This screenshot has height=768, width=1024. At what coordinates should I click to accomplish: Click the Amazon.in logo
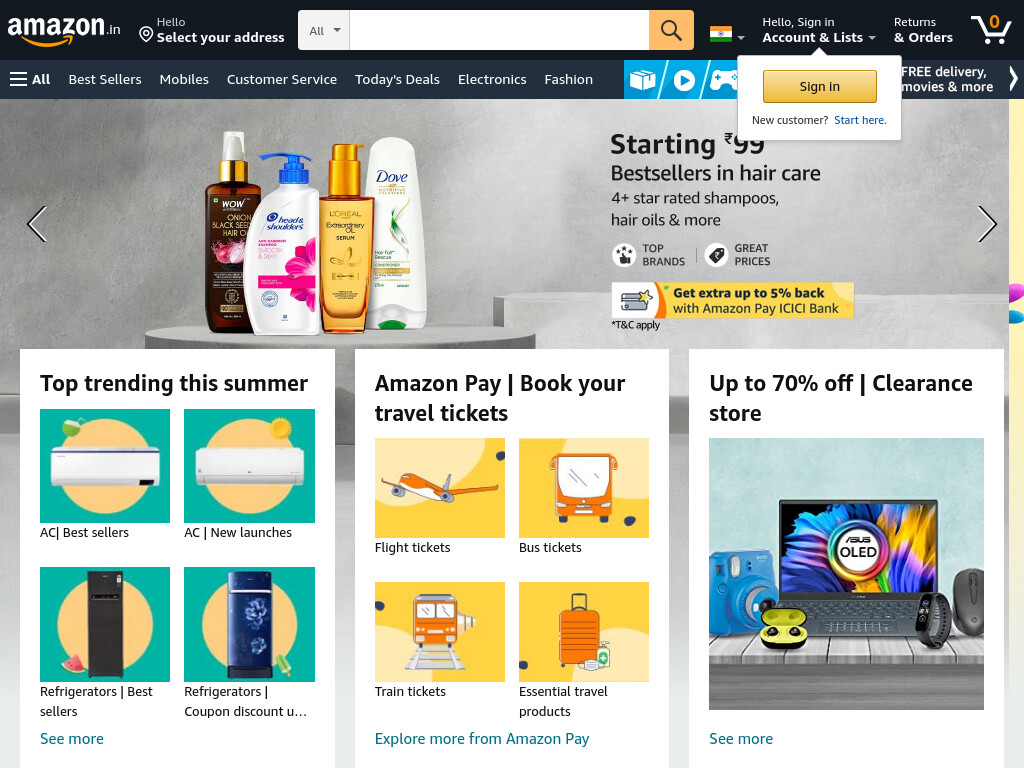(63, 30)
